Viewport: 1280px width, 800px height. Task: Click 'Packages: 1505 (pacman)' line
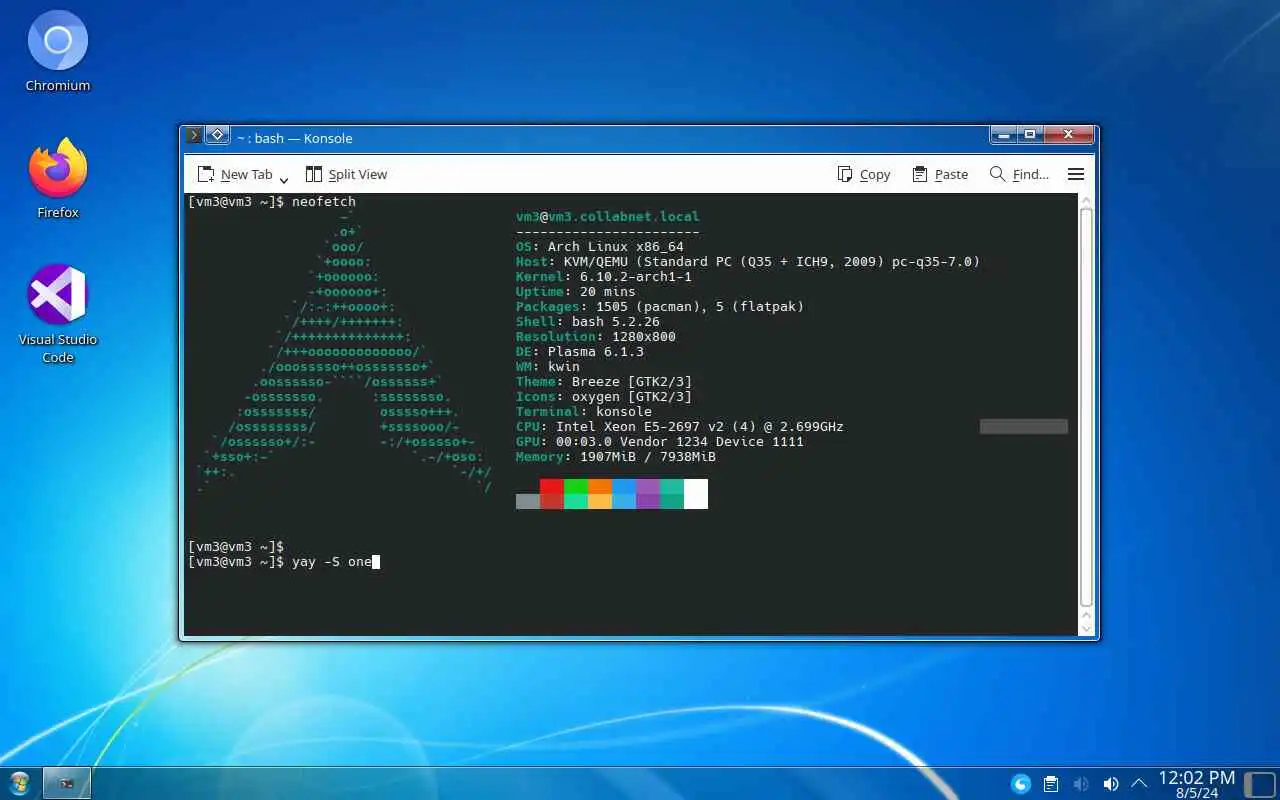tap(660, 306)
